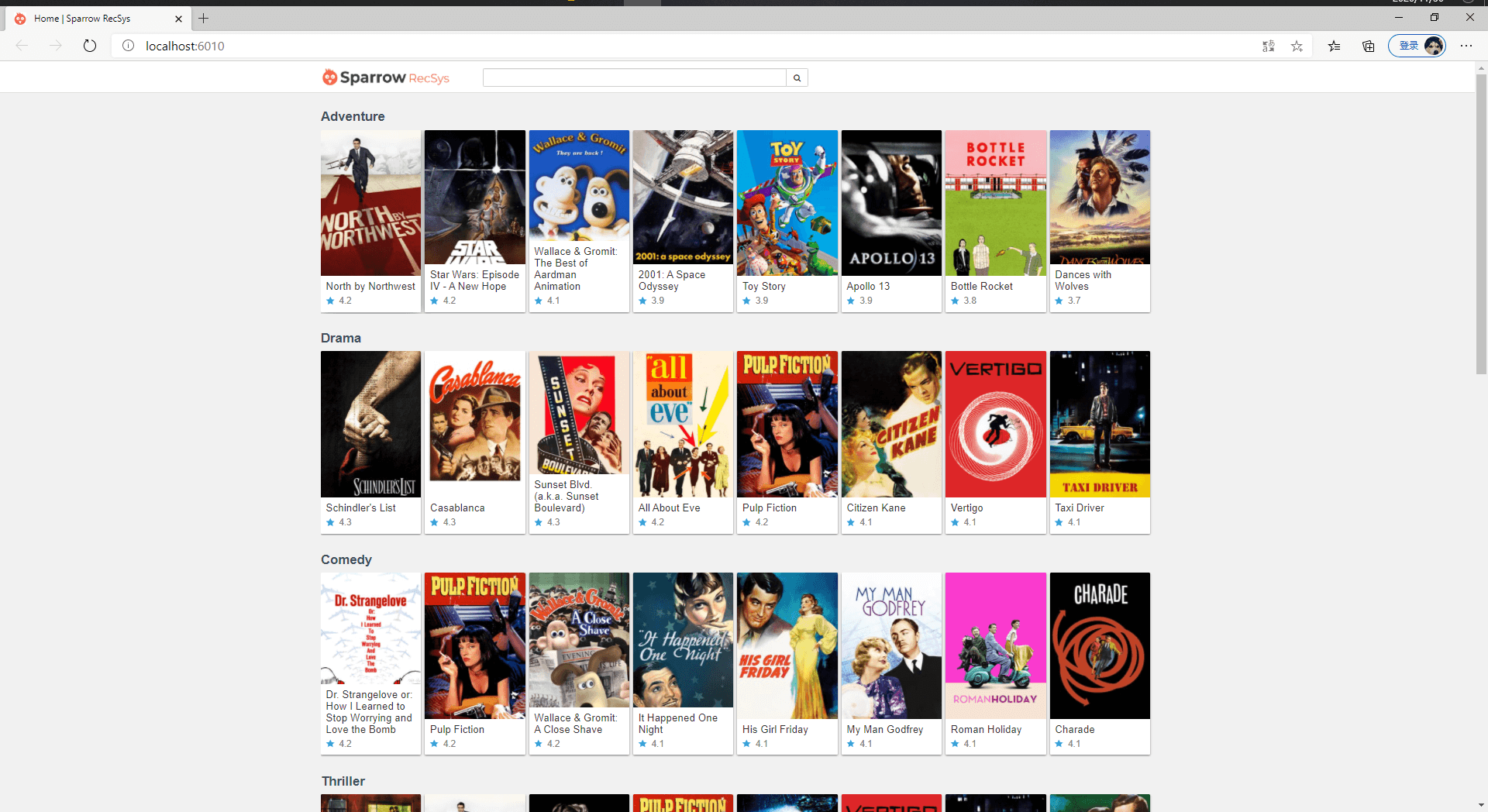The width and height of the screenshot is (1488, 812).
Task: Open the Roman Holiday poster
Action: (996, 645)
